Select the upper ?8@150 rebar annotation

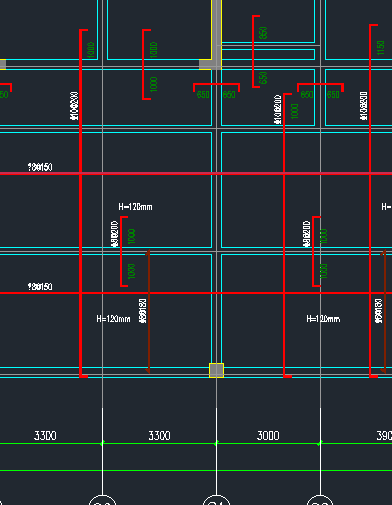pos(40,167)
